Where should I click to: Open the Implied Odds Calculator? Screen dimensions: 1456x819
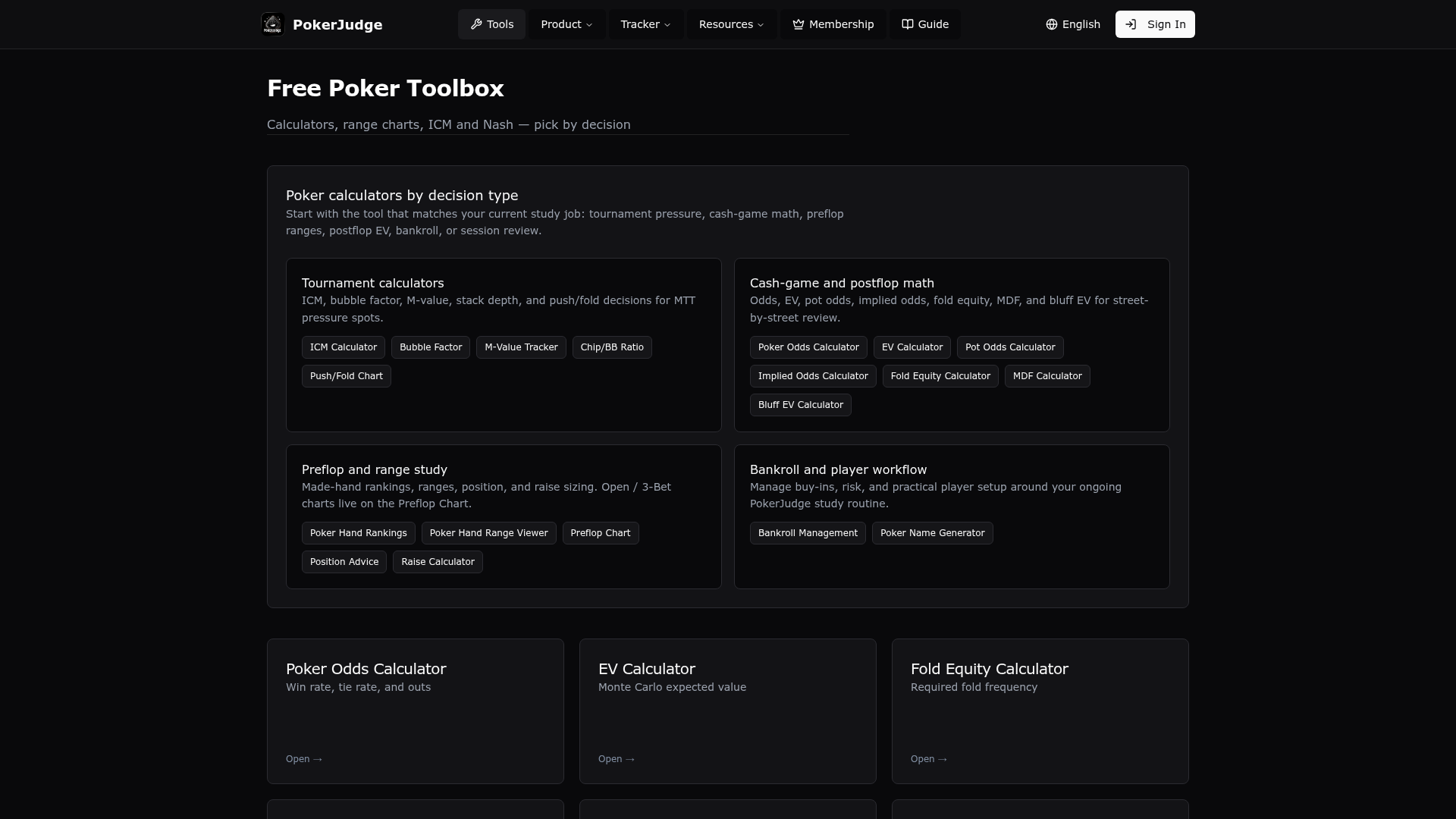pyautogui.click(x=813, y=376)
